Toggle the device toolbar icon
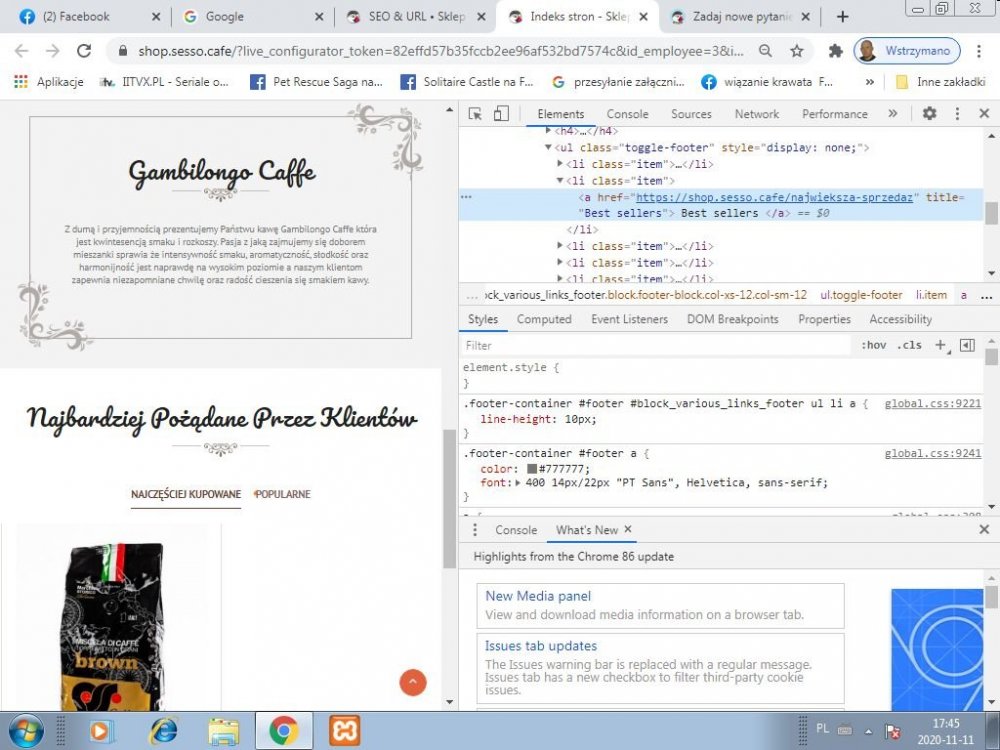 click(x=501, y=114)
